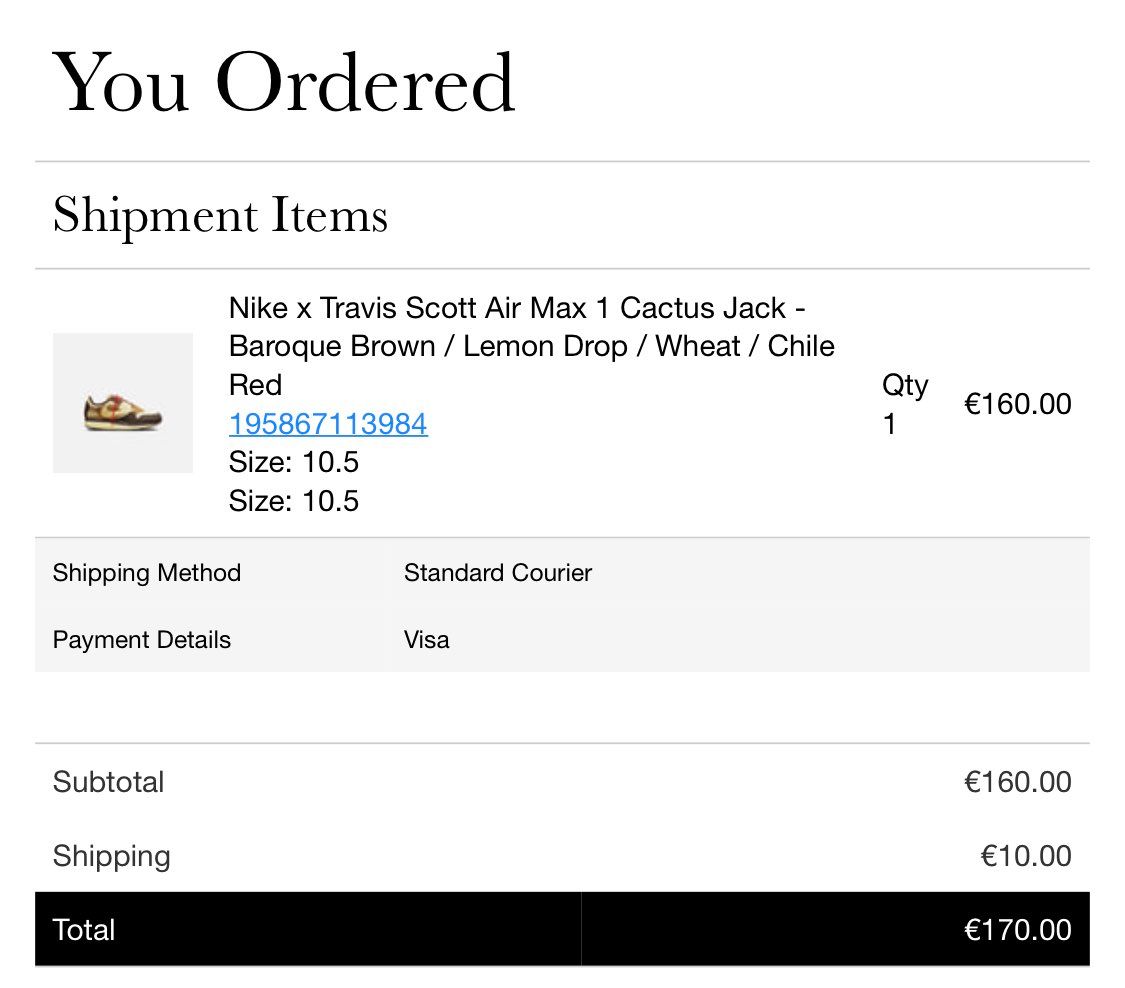The image size is (1125, 988).
Task: Select the Shipping Method label
Action: (x=146, y=573)
